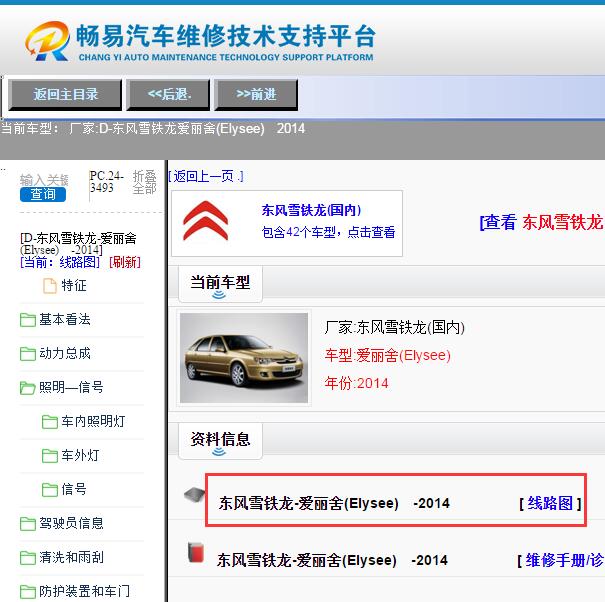The height and width of the screenshot is (602, 605).
Task: Expand the 清洗和雨刮 tree node
Action: (71, 557)
